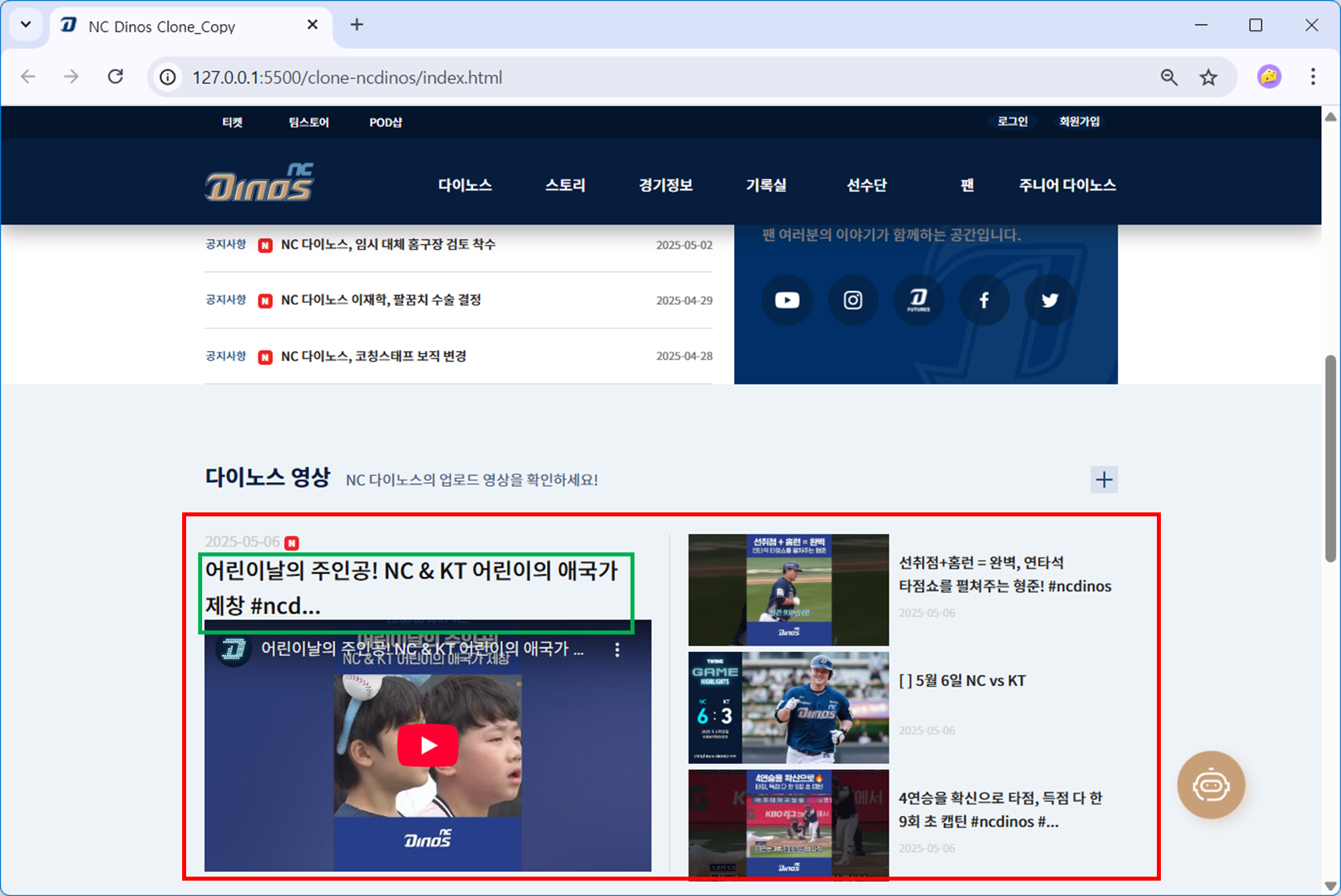Play the embedded YouTube video
This screenshot has height=896, width=1341.
pos(428,745)
